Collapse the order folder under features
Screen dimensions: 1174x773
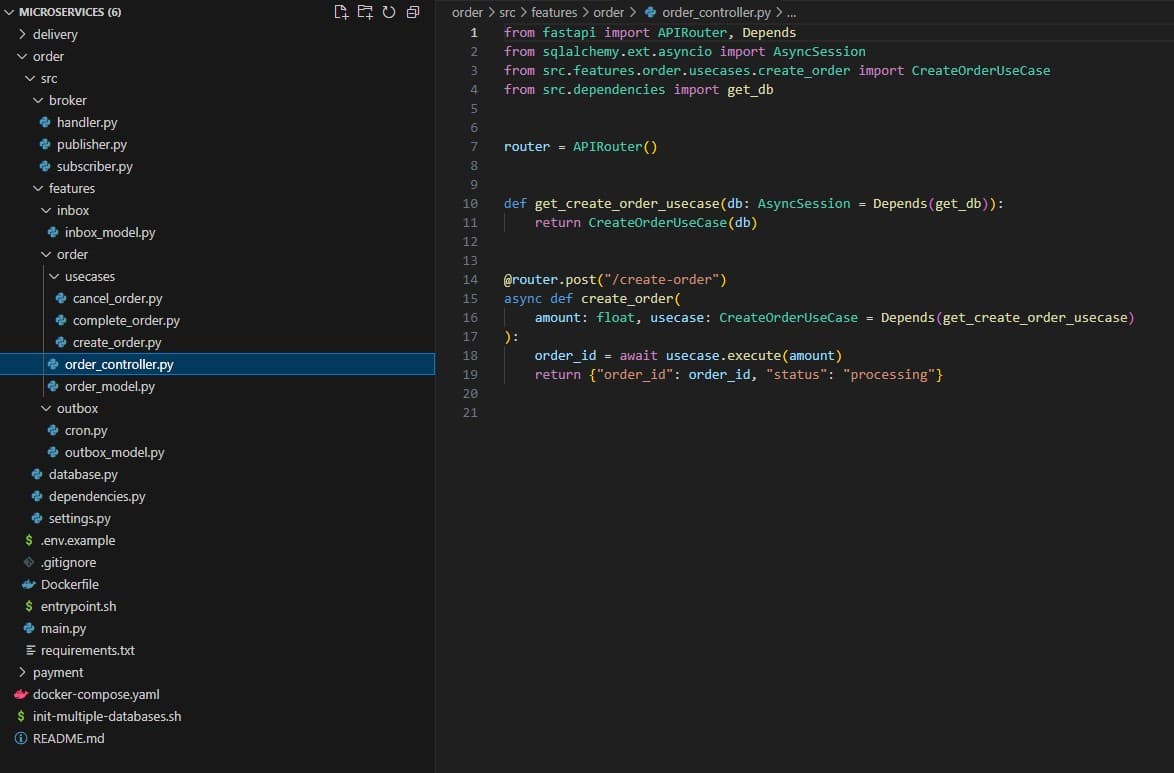[46, 254]
